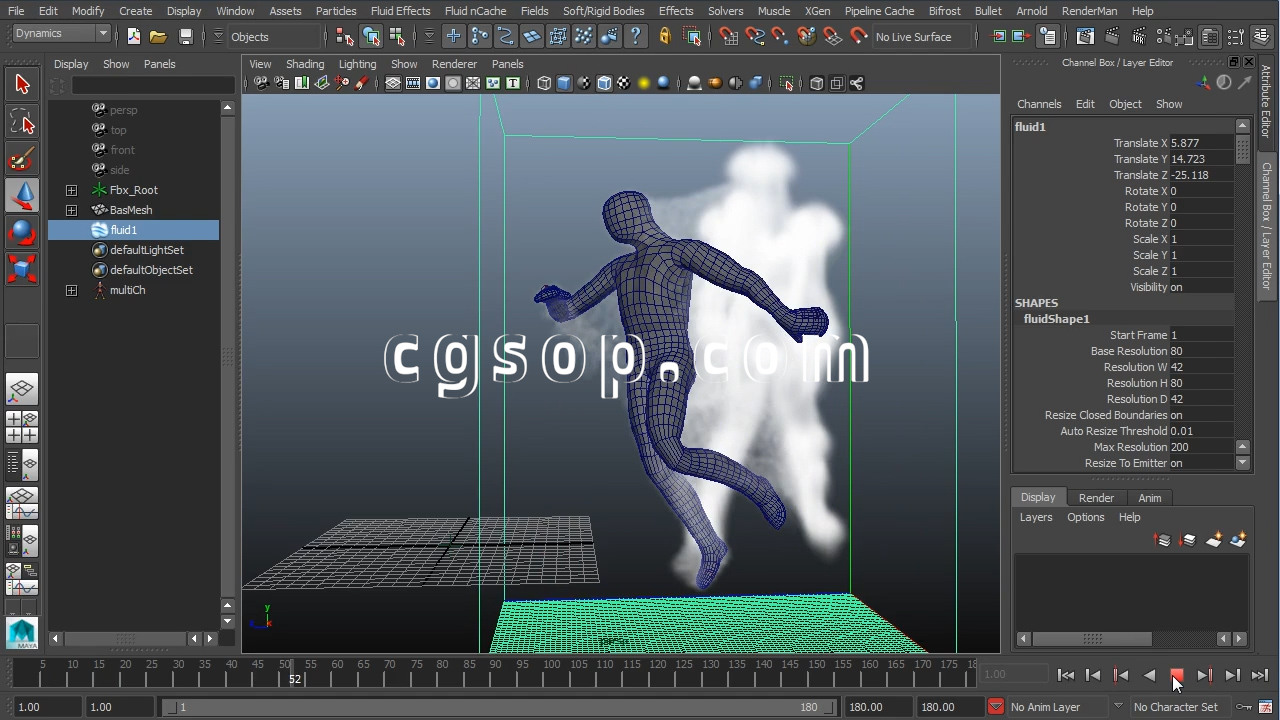Open the Fluid Effects menu
This screenshot has height=720, width=1280.
400,11
